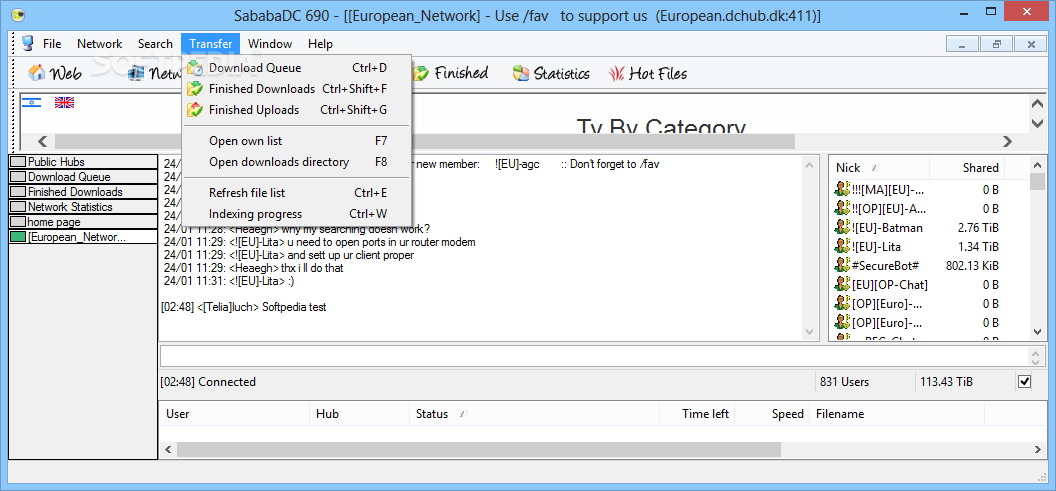This screenshot has height=491, width=1056.
Task: Click the chat message input field
Action: coord(593,356)
